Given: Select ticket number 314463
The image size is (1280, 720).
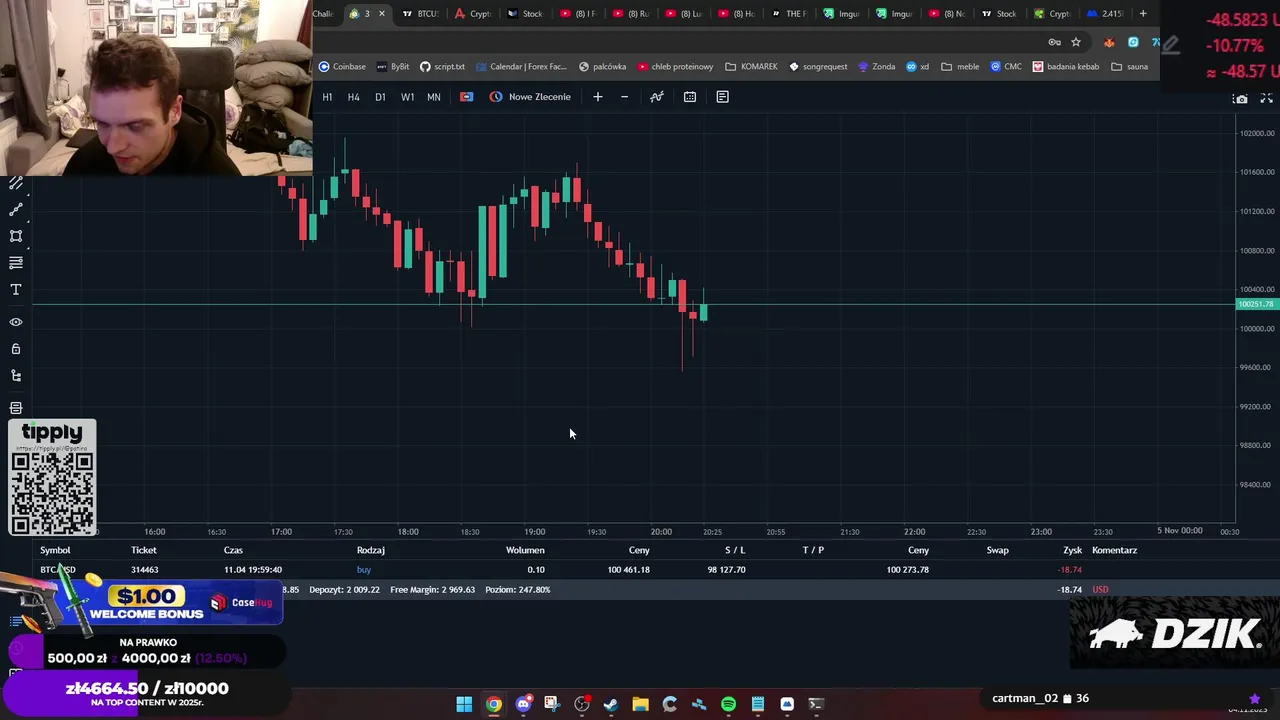Looking at the screenshot, I should (x=144, y=570).
